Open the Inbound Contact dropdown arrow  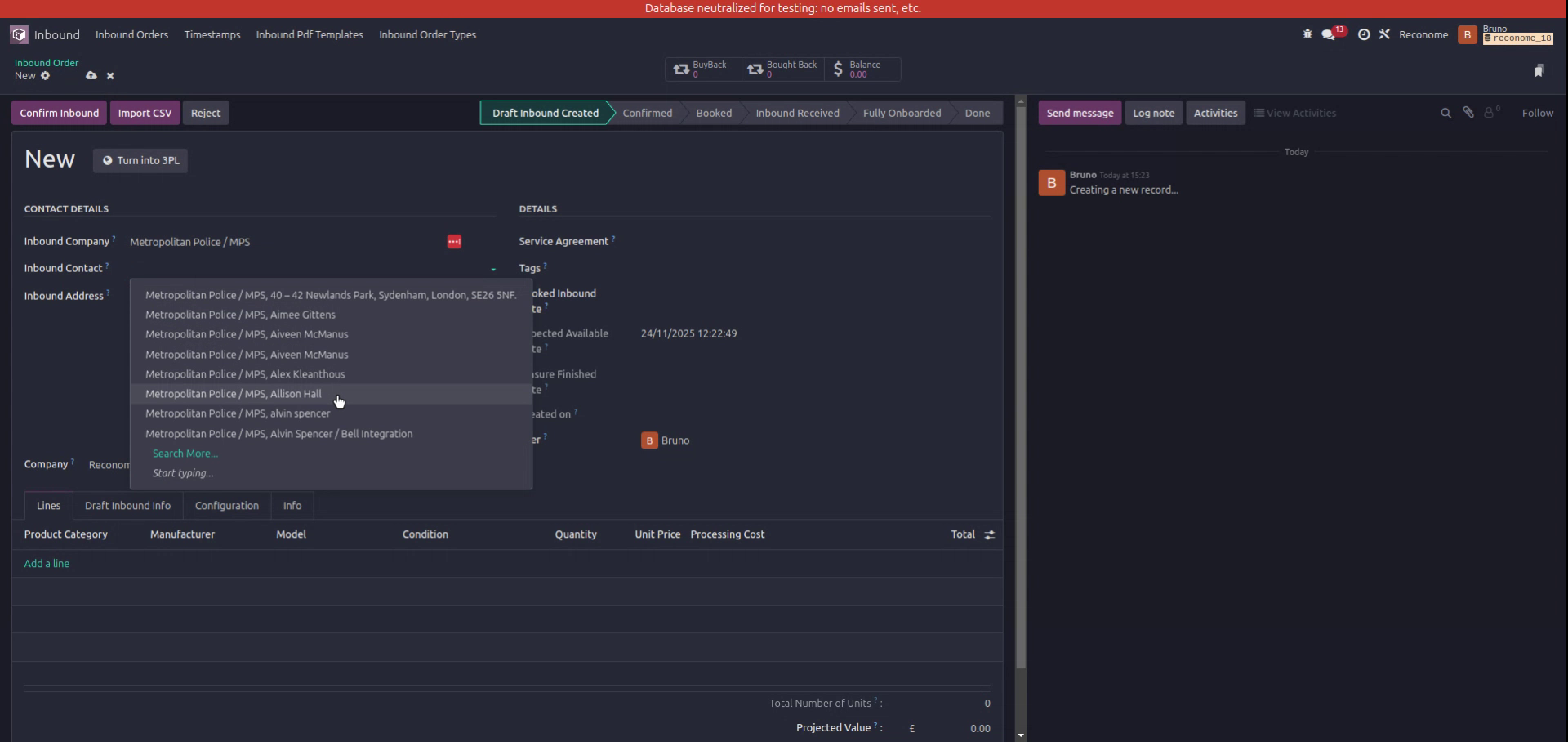tap(492, 269)
